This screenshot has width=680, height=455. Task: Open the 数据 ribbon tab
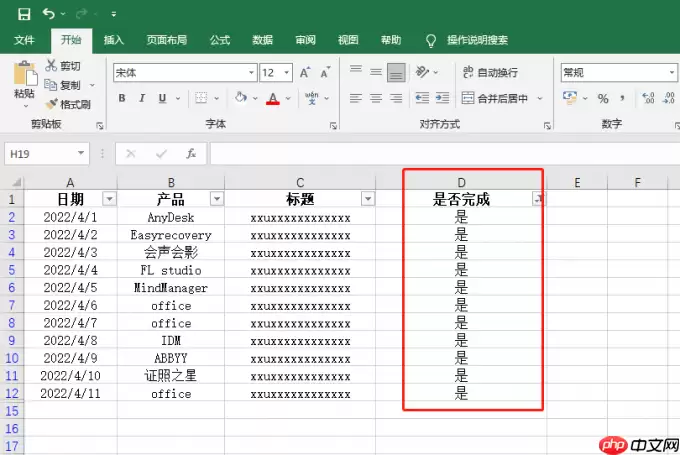pos(262,40)
